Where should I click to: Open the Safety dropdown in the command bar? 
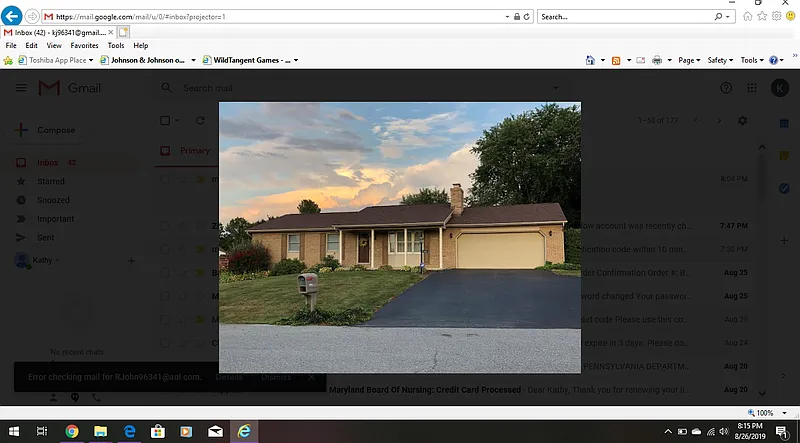(720, 60)
